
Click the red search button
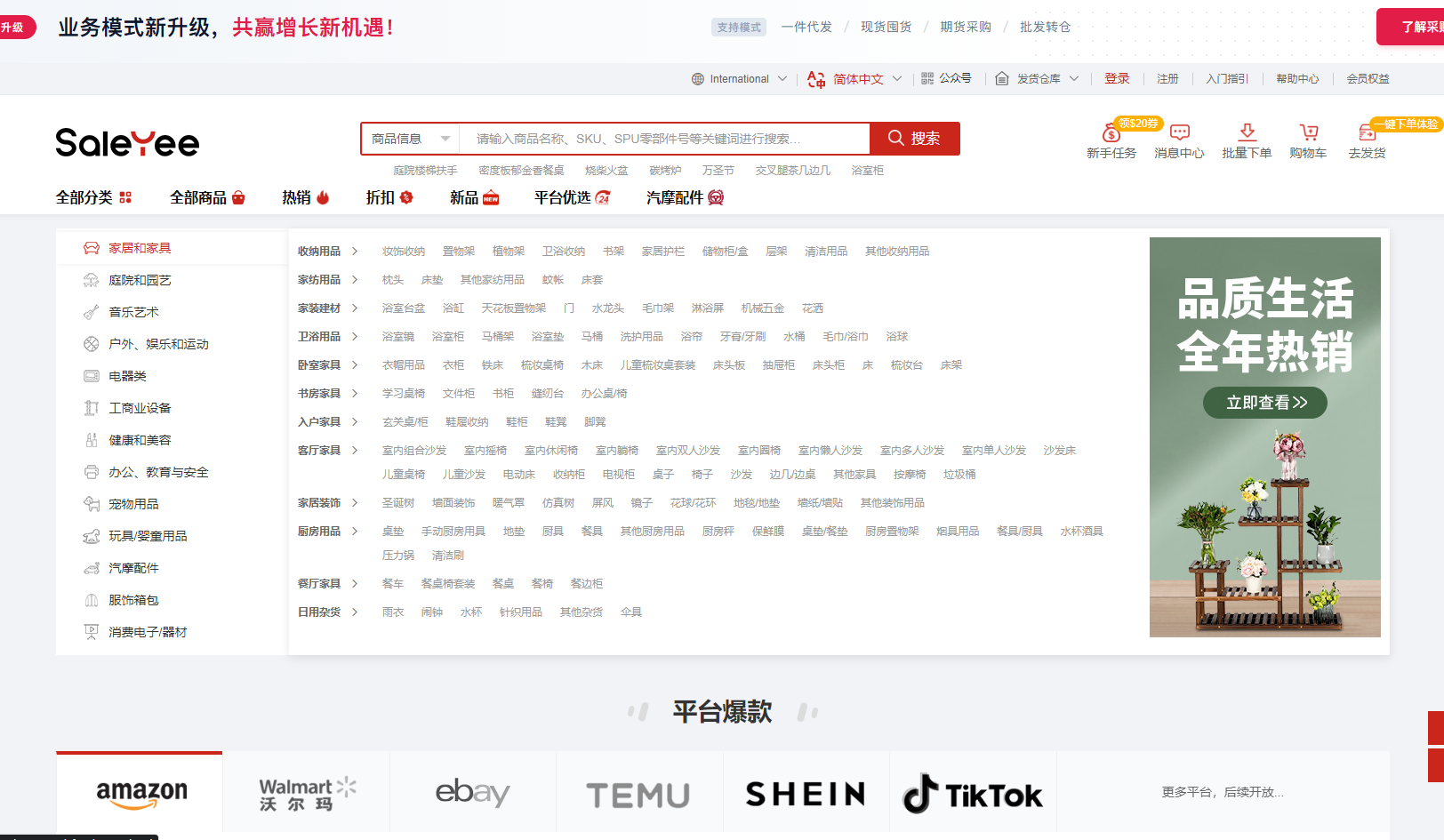click(914, 139)
